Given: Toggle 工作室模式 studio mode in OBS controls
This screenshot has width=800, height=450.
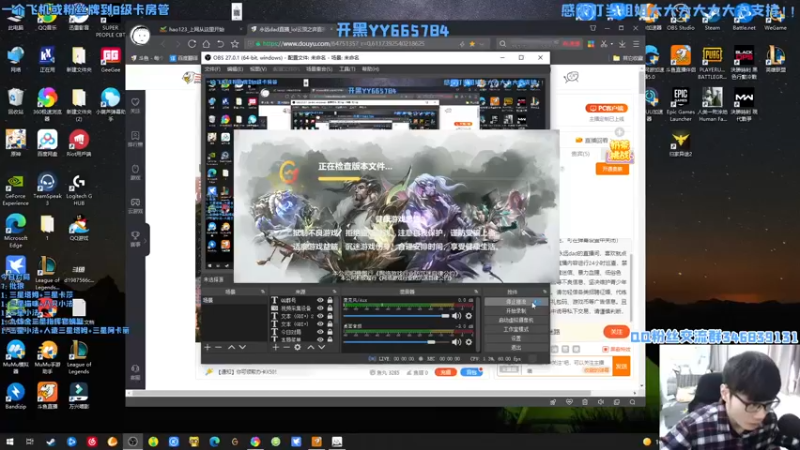Looking at the screenshot, I should click(x=516, y=330).
